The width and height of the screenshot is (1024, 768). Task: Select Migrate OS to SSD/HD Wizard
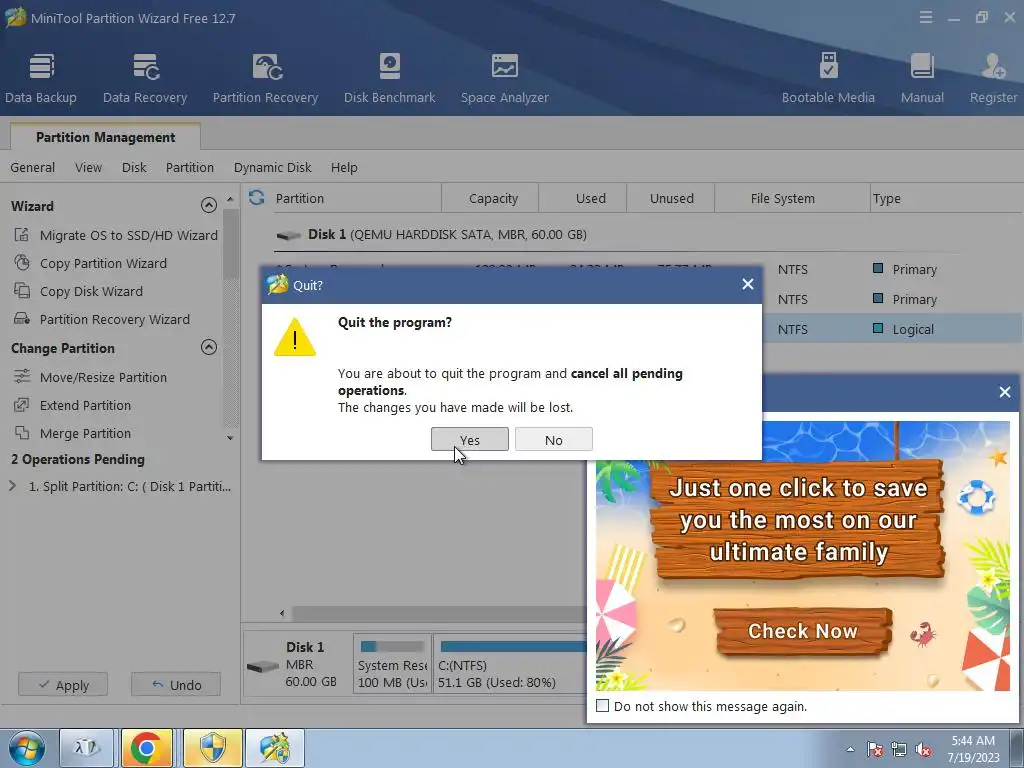click(x=116, y=235)
